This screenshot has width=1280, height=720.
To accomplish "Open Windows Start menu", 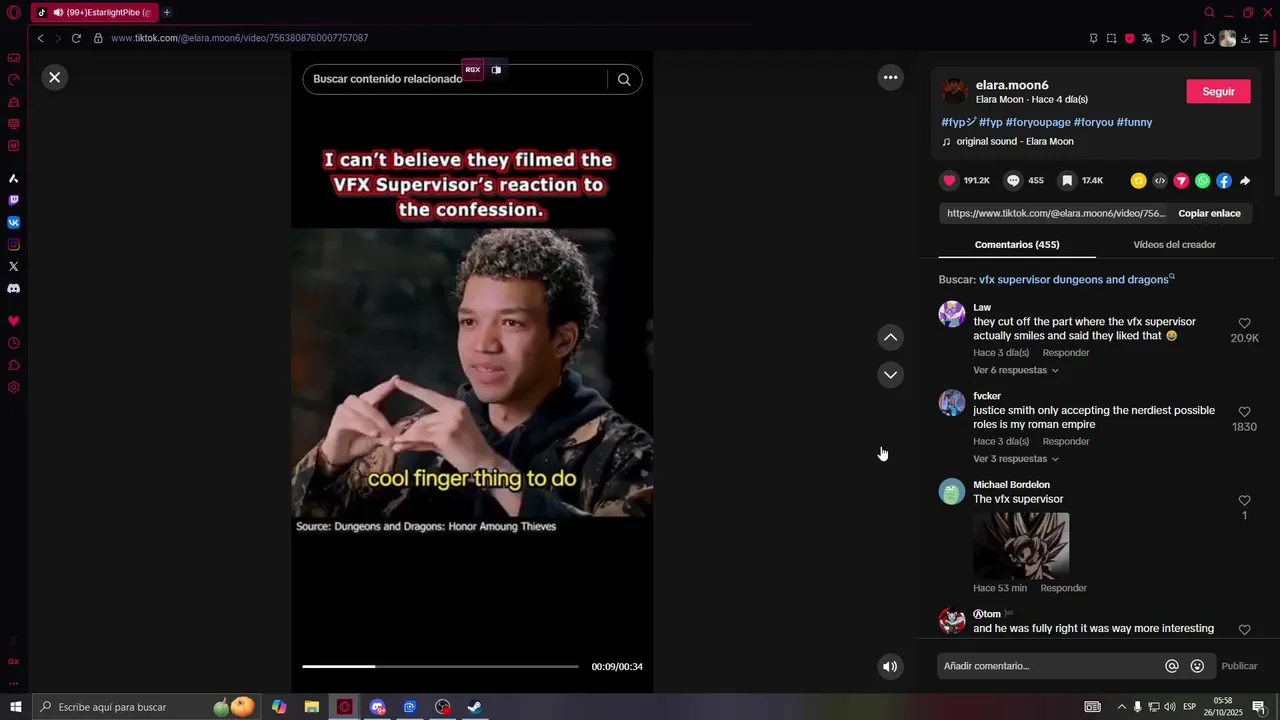I will coord(15,707).
